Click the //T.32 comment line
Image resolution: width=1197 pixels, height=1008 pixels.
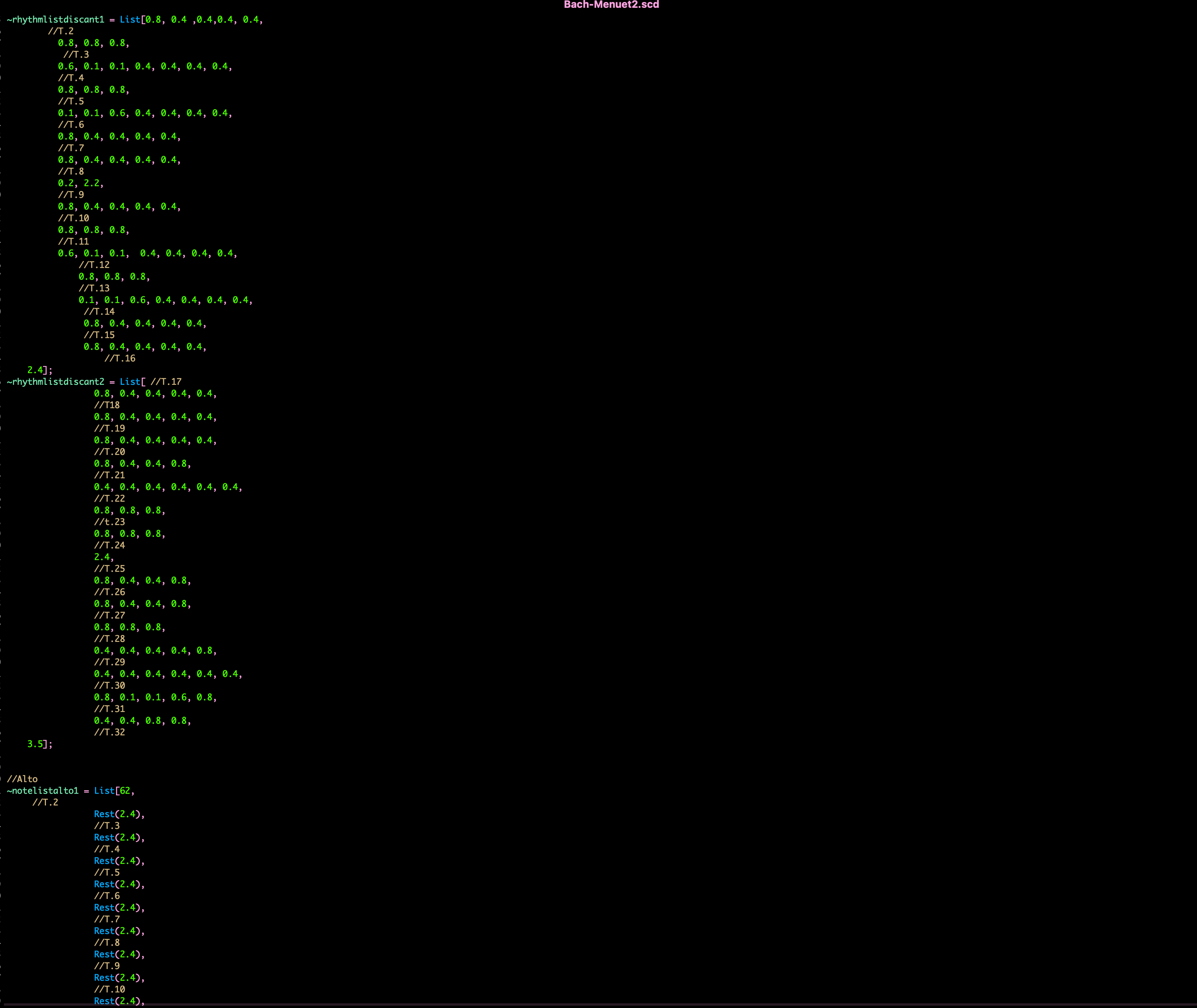click(109, 733)
